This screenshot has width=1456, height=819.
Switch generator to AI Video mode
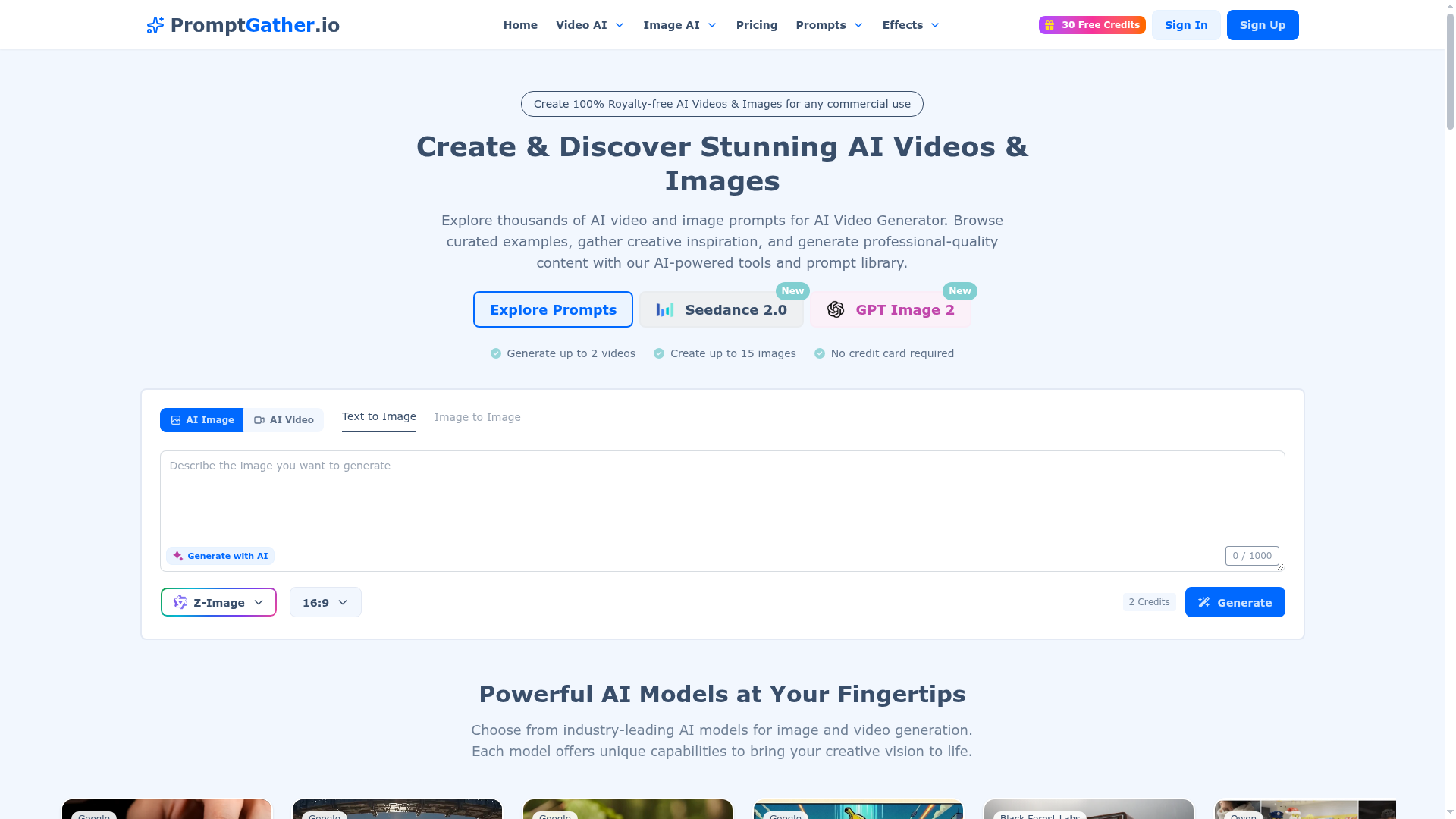(x=284, y=420)
